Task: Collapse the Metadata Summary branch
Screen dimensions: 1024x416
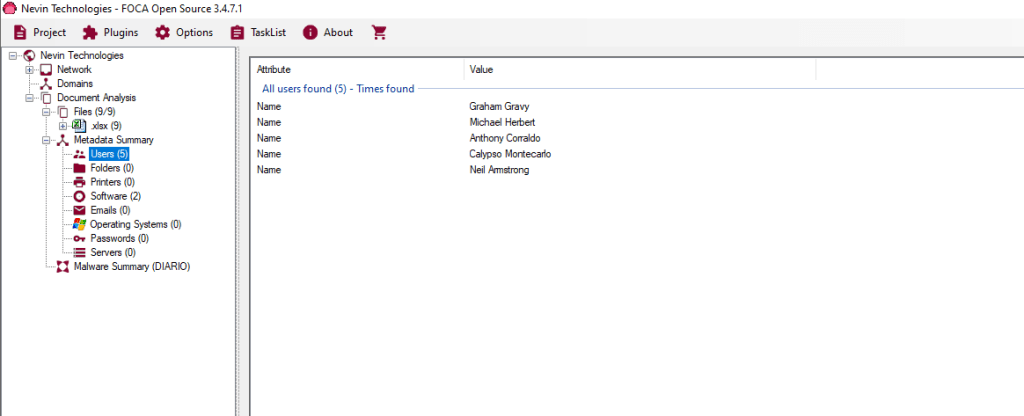Action: (47, 140)
